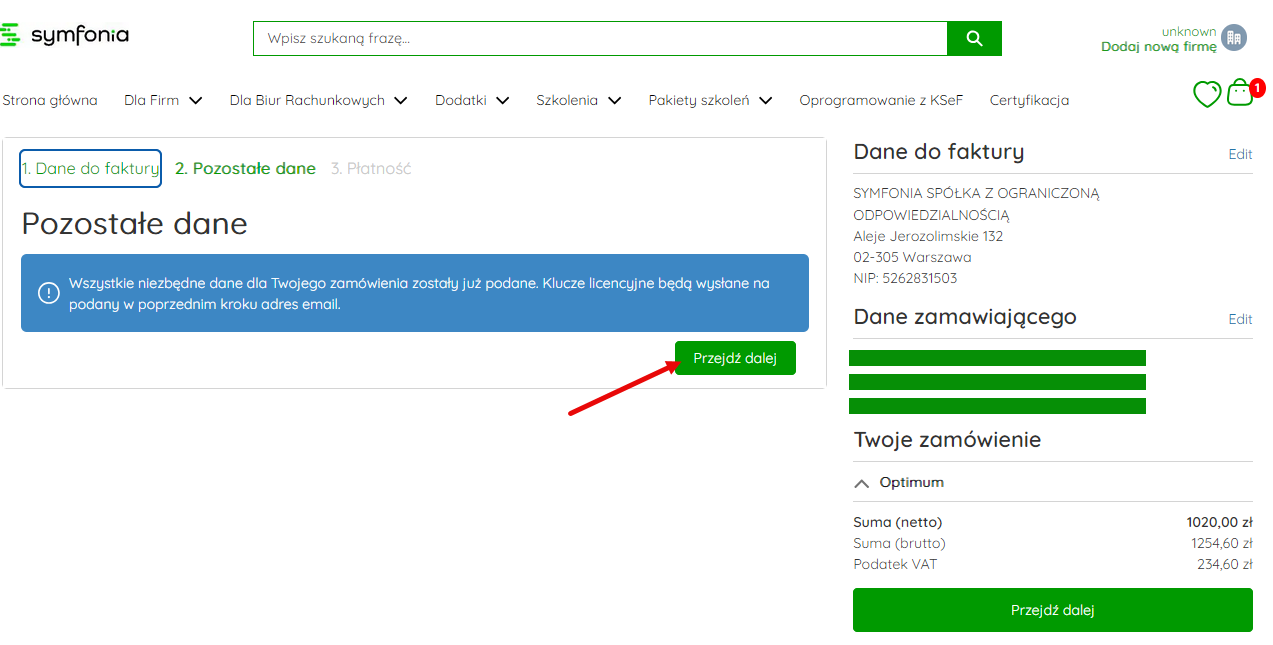Click the VAT amount 234,60 zł
1273x645 pixels.
1225,564
